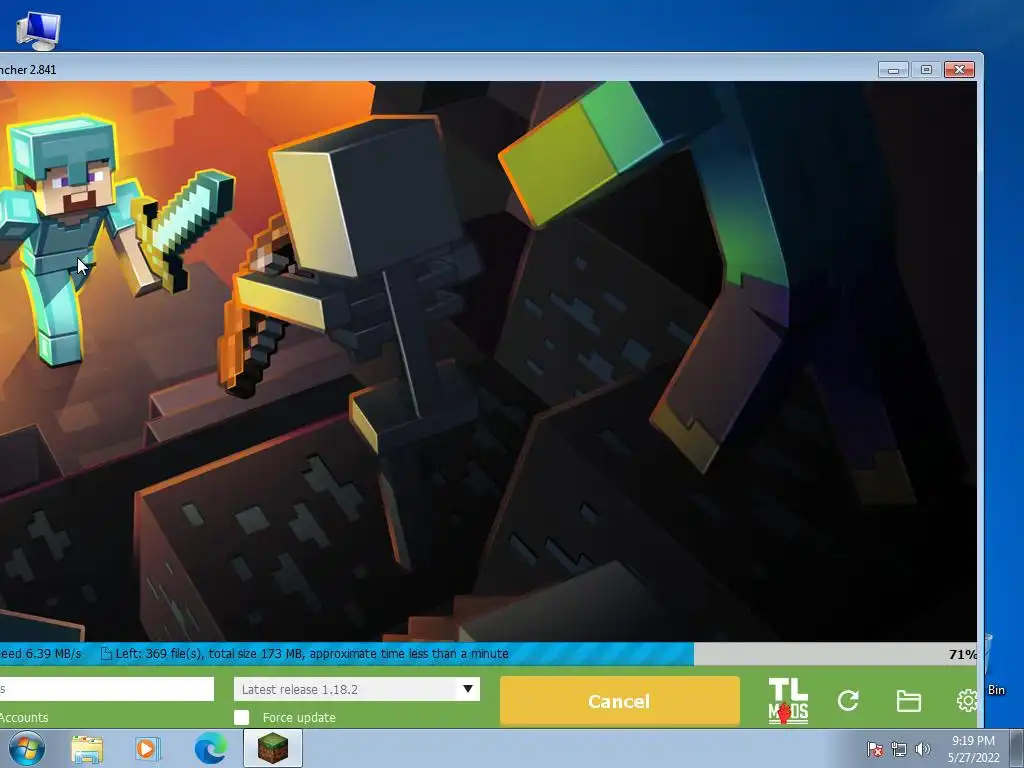Click the volume speaker tray icon
Image resolution: width=1024 pixels, height=768 pixels.
tap(922, 749)
